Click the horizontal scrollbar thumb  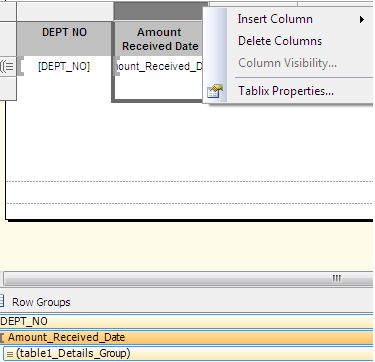tap(188, 278)
